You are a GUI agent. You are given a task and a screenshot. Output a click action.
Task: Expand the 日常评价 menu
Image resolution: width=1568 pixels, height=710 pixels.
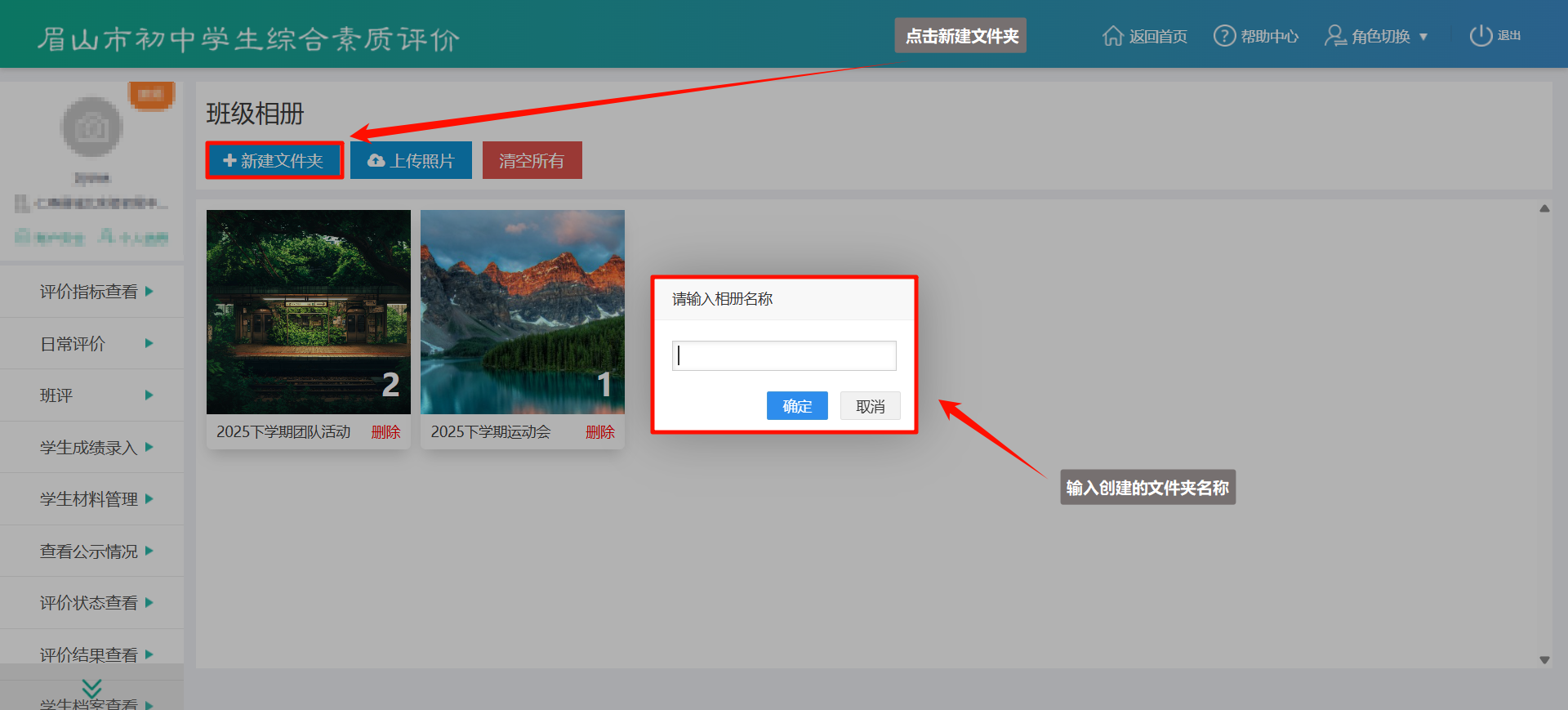(92, 343)
